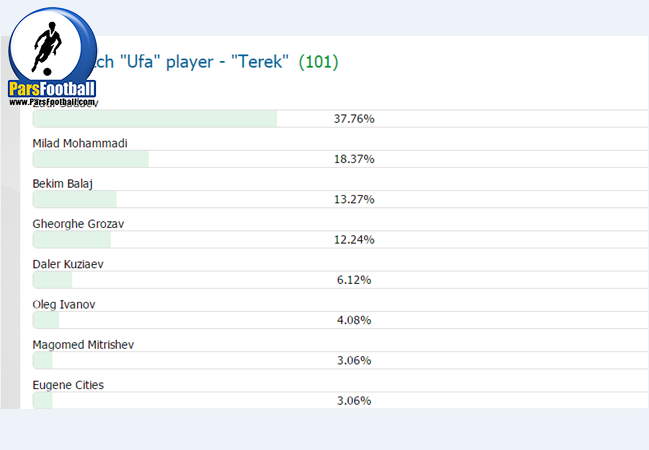Click the 18.37% percentage label
Screen dimensions: 649x450
(354, 159)
